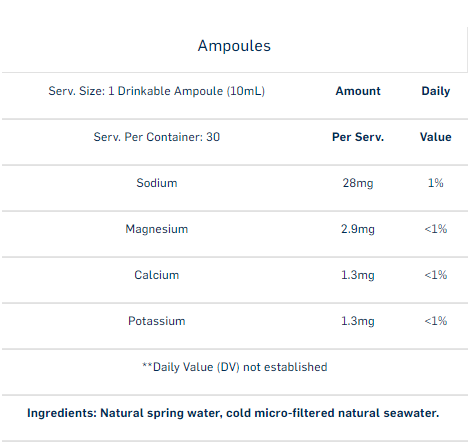Click magnesium's <1% daily value
Screen dimensions: 471x442
(x=436, y=229)
